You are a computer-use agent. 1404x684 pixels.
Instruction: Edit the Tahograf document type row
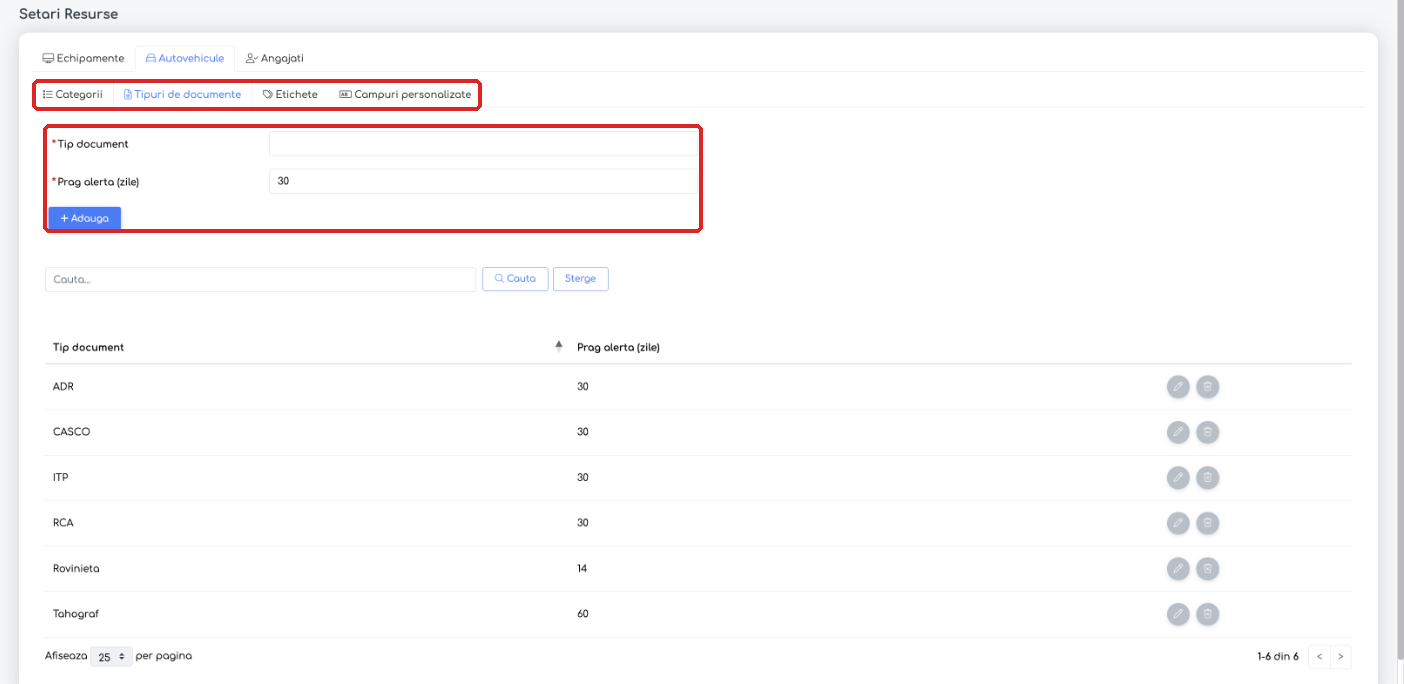coord(1178,614)
